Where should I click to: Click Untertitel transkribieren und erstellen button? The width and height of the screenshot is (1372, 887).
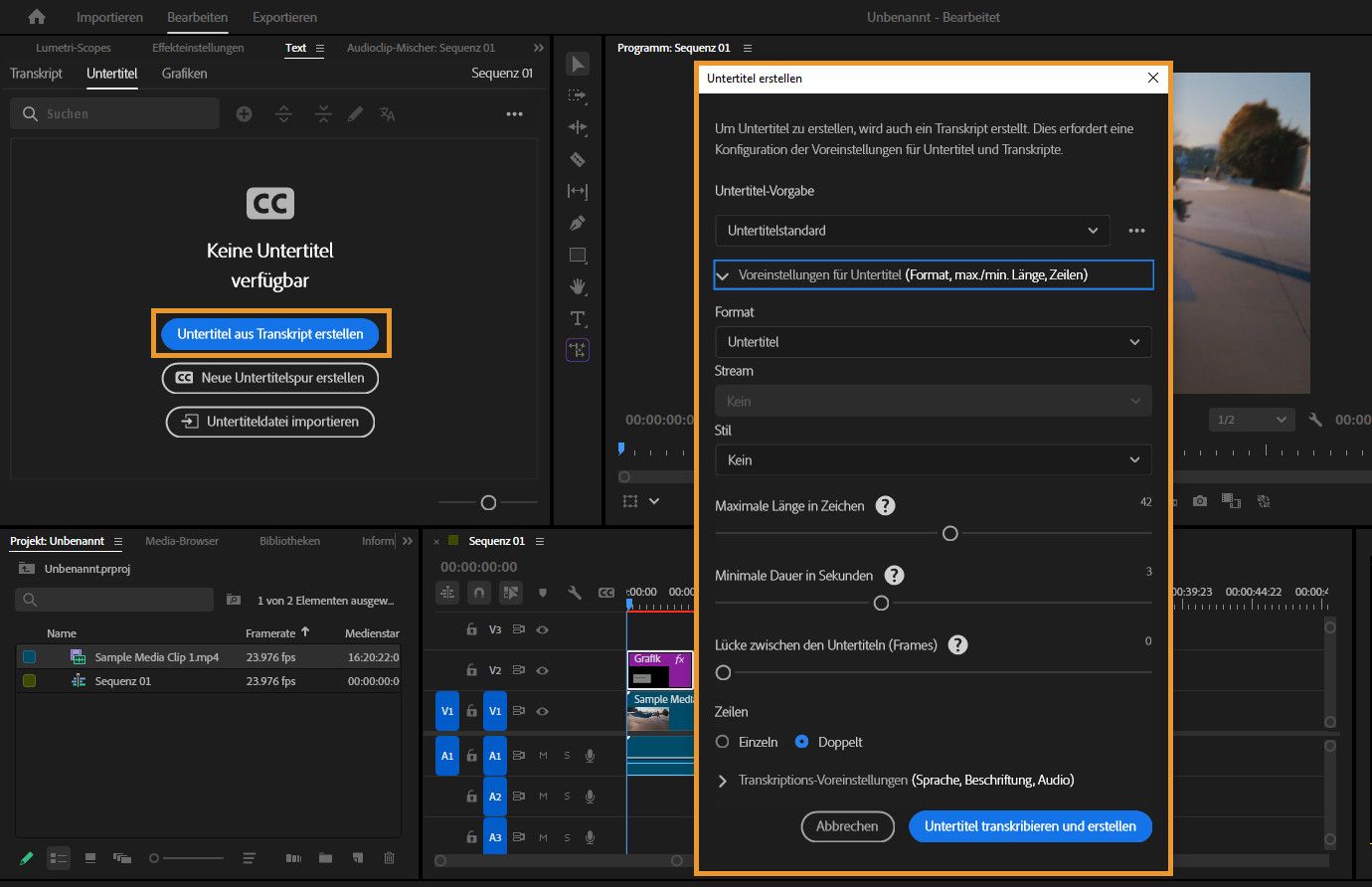pyautogui.click(x=1030, y=826)
